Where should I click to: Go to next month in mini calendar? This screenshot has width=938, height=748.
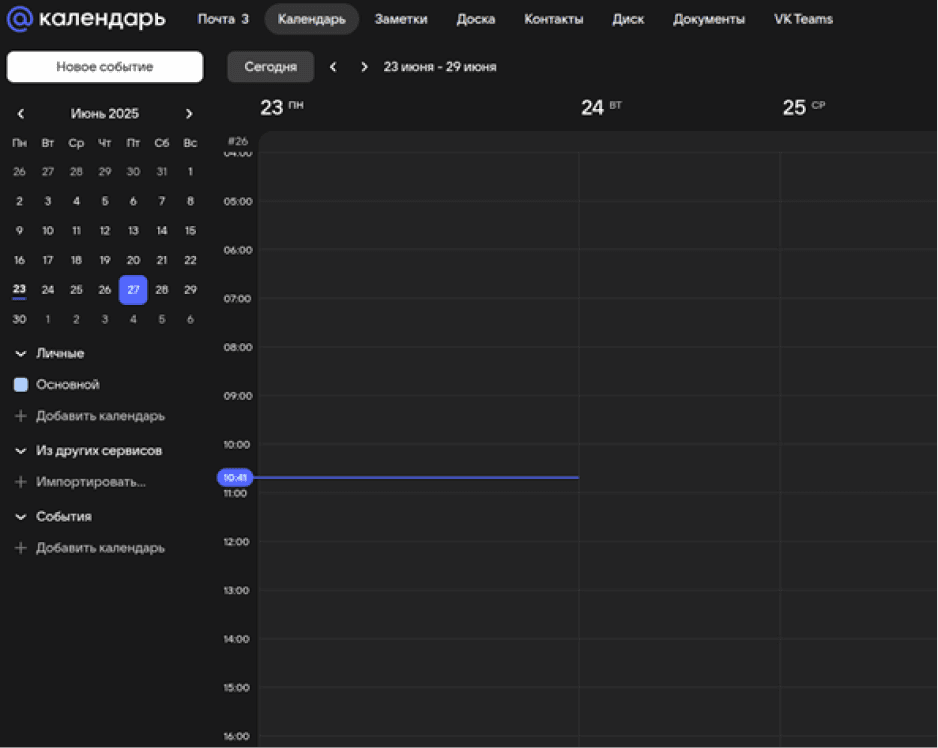[189, 114]
